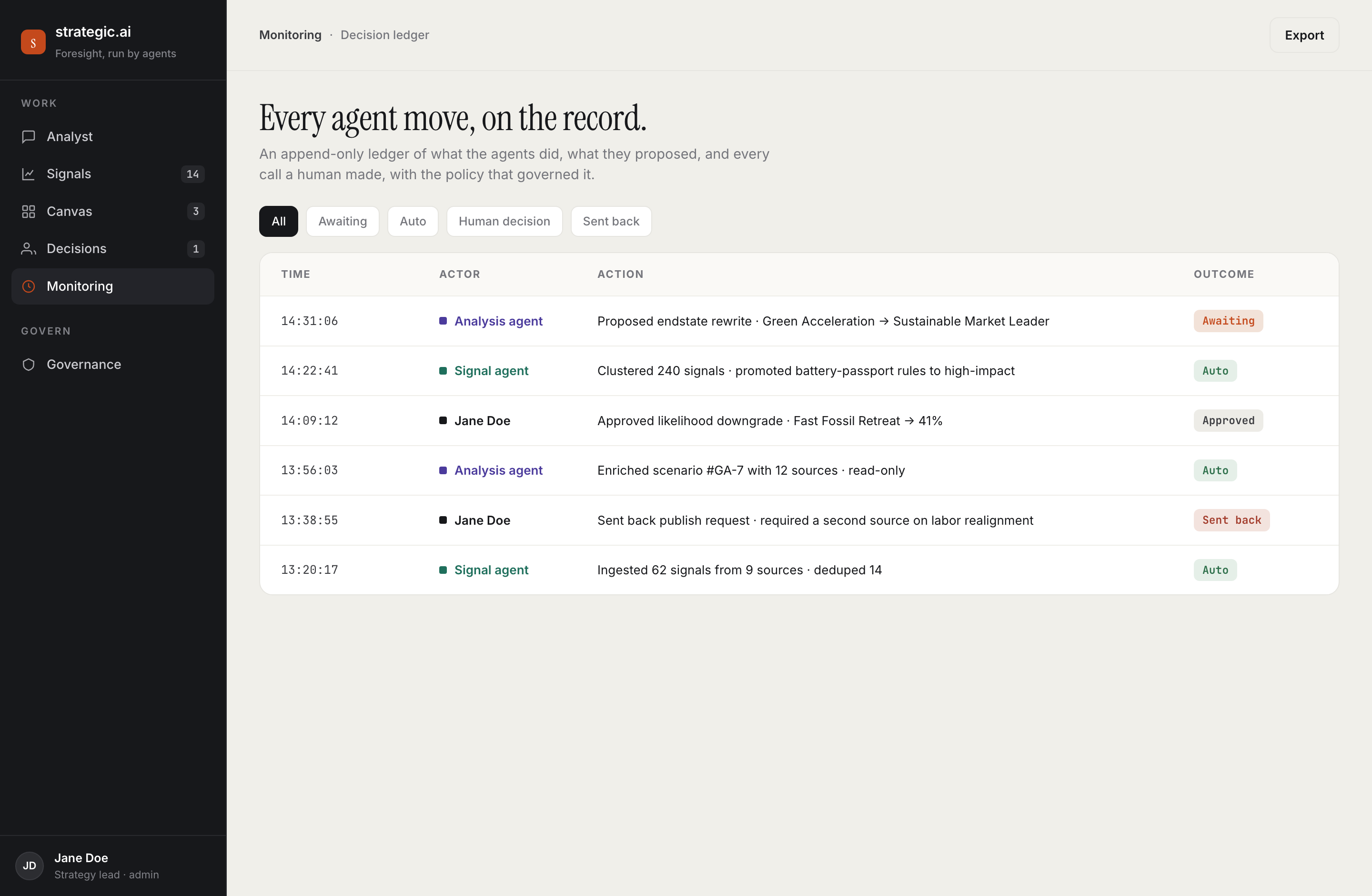Click the timestamp 13:56:03
1372x896 pixels.
310,470
